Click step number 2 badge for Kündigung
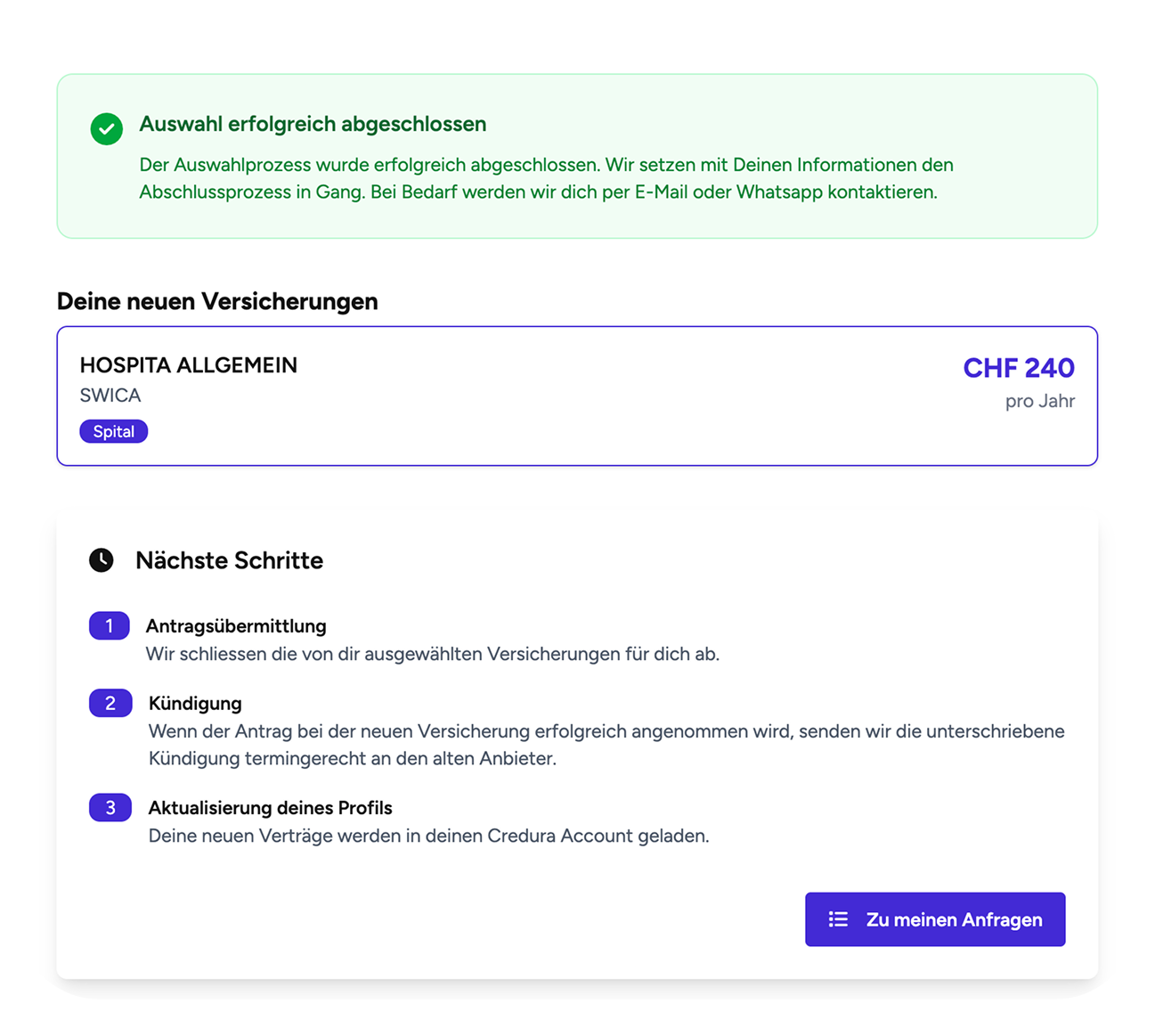Image resolution: width=1155 pixels, height=1036 pixels. pos(110,703)
